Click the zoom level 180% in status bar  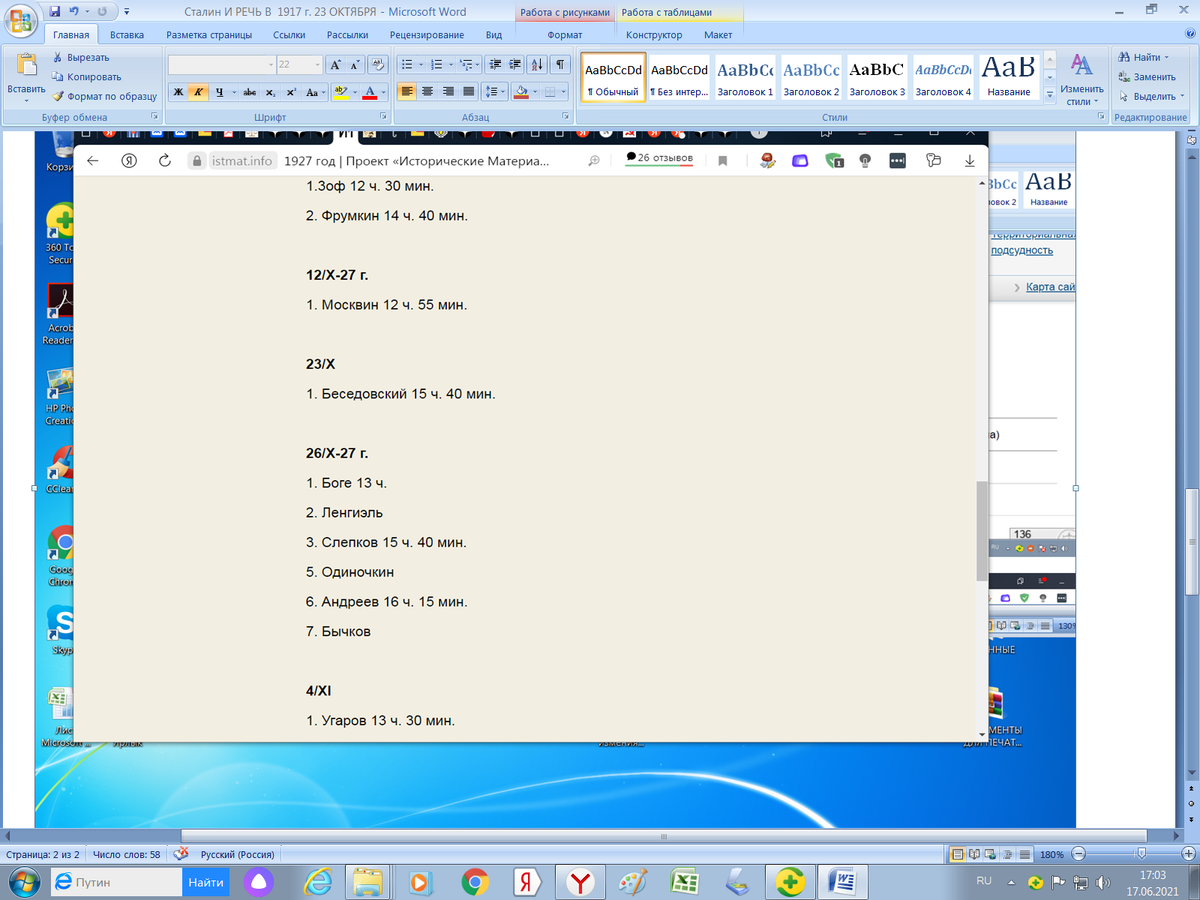point(1051,855)
